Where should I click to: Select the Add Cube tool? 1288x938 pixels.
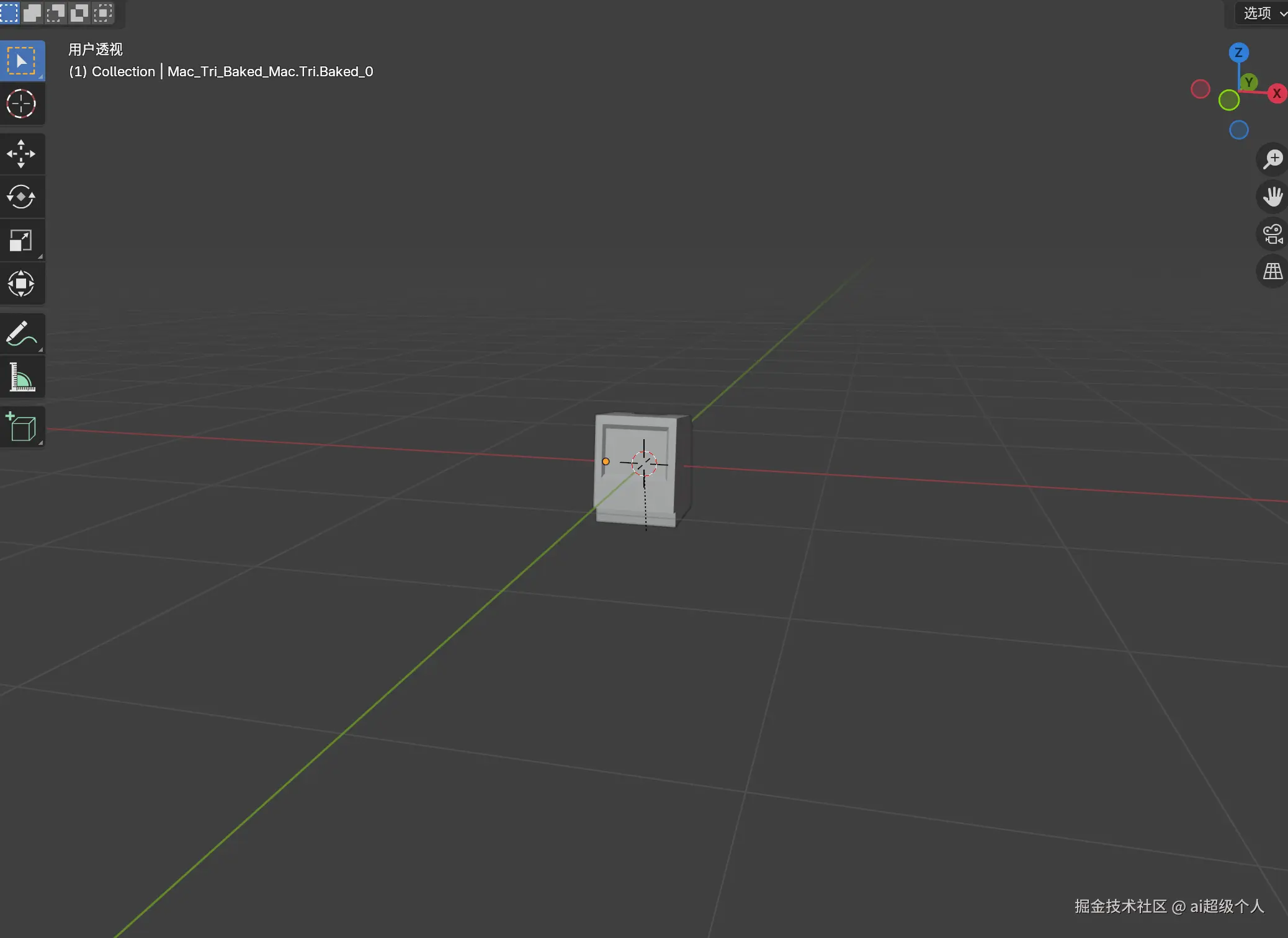22,427
